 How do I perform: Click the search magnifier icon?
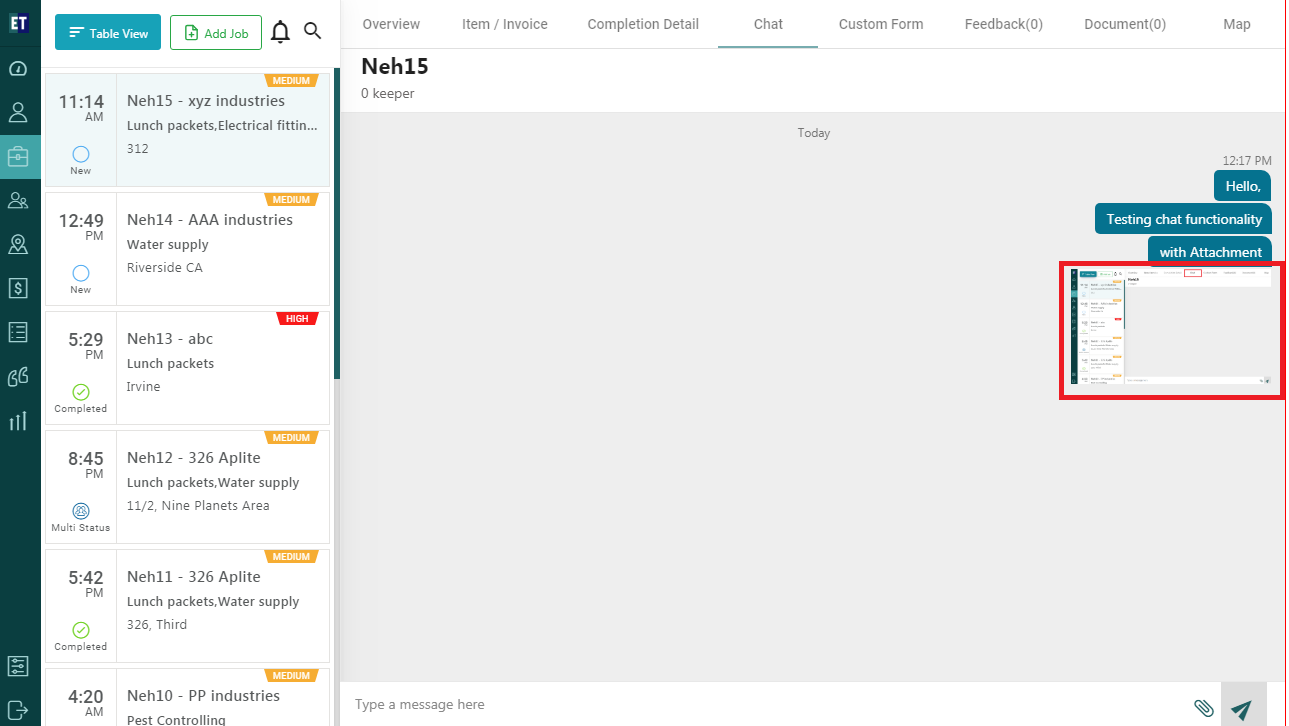313,31
